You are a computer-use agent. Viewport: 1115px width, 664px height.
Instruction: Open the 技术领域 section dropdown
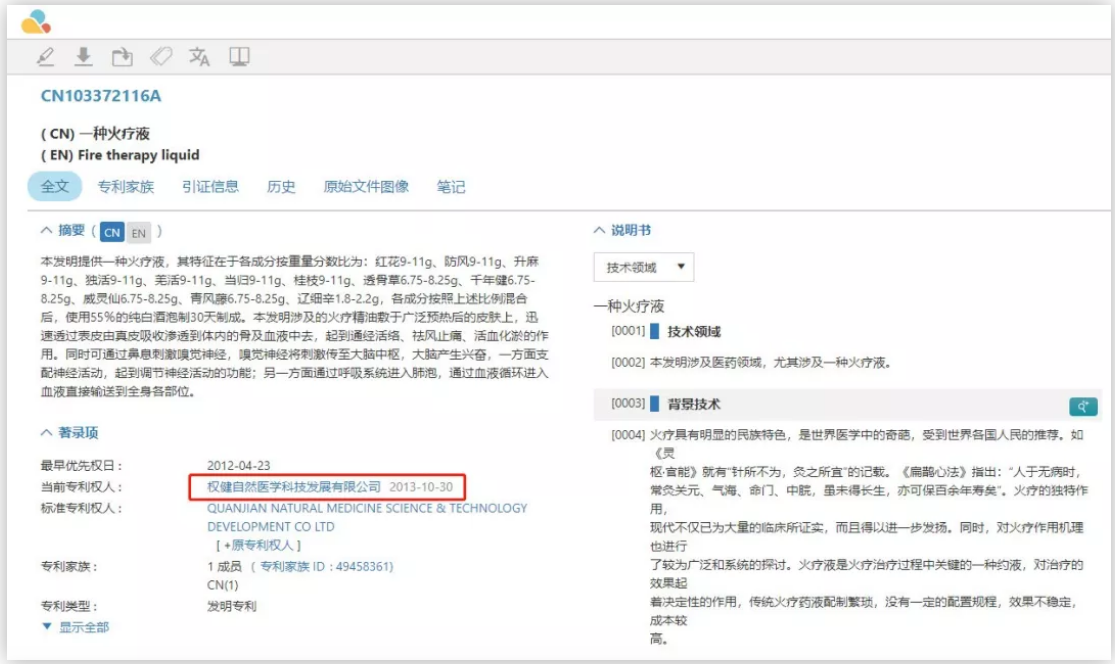[643, 268]
